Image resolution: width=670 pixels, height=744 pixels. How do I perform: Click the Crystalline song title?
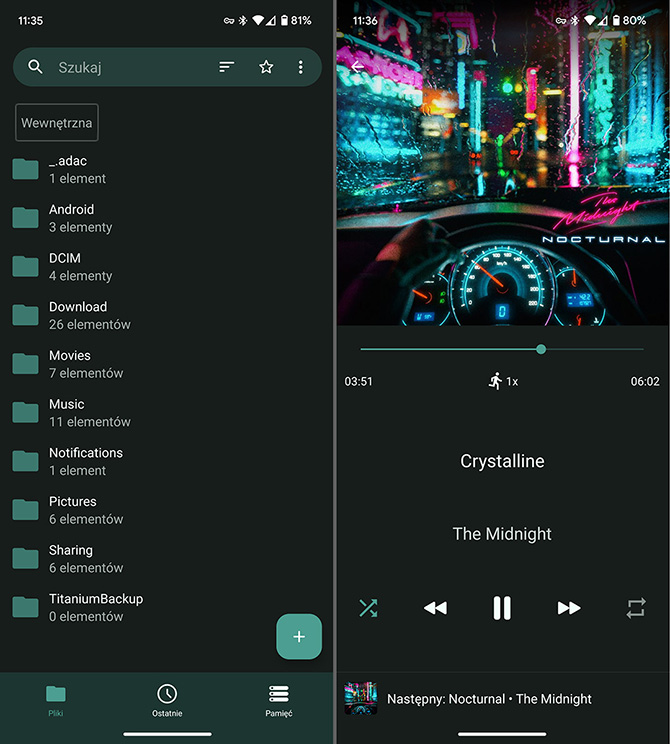[502, 461]
